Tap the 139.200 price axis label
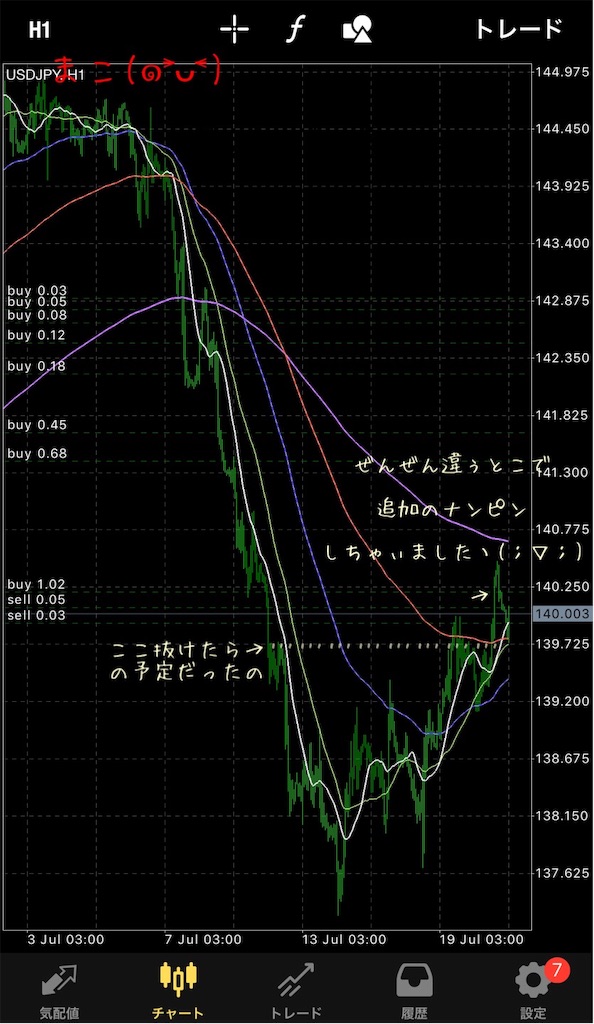This screenshot has width=594, height=1024. [562, 701]
